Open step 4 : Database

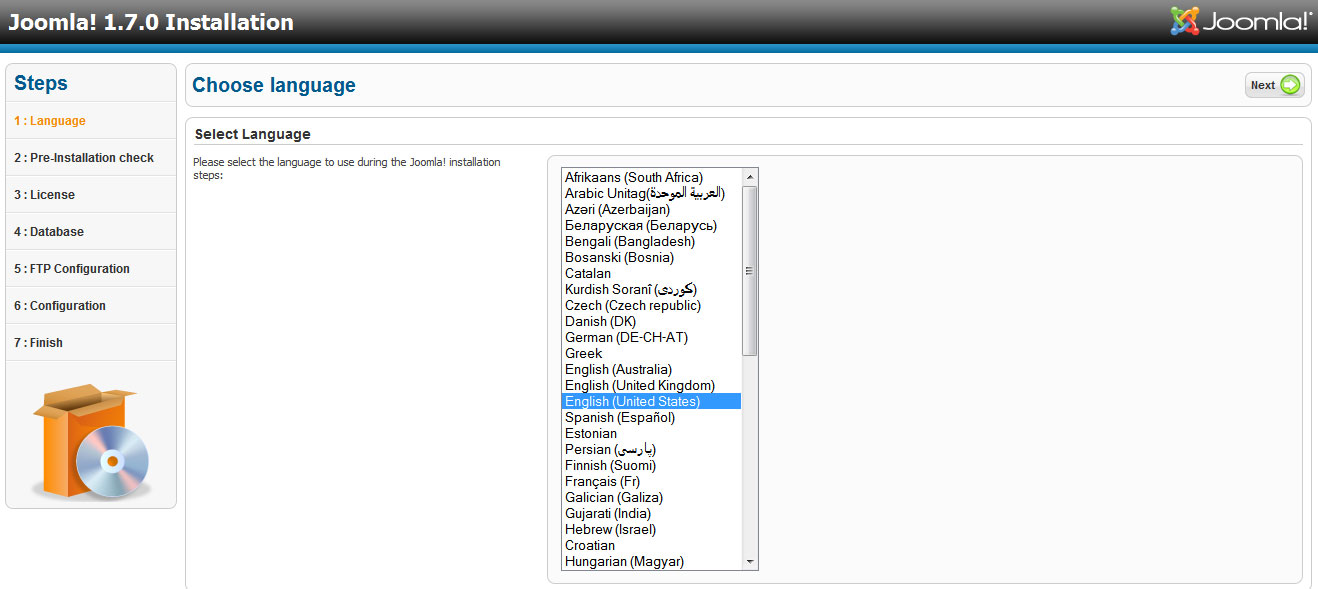point(91,232)
